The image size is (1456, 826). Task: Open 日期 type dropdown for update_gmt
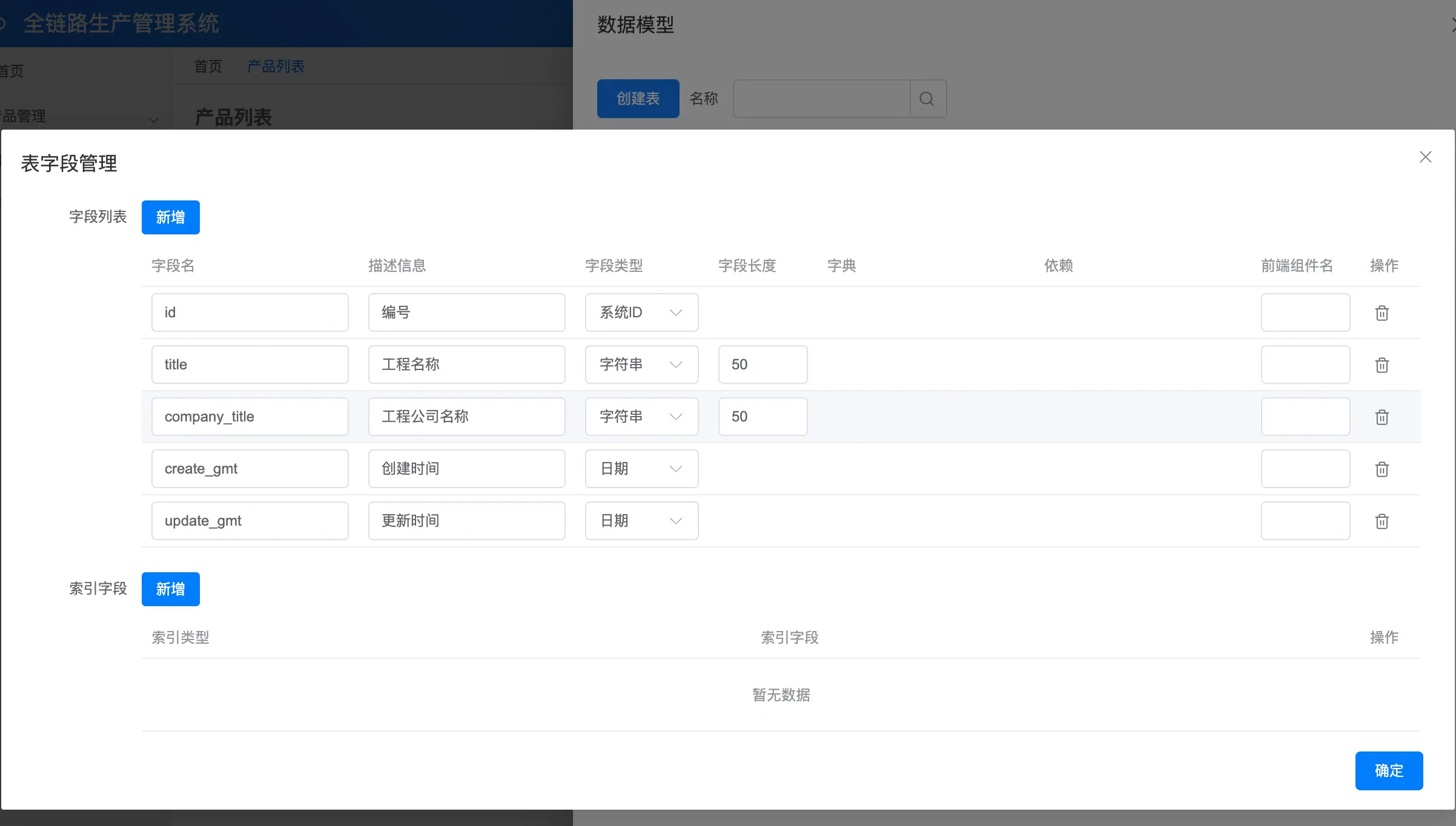coord(641,521)
